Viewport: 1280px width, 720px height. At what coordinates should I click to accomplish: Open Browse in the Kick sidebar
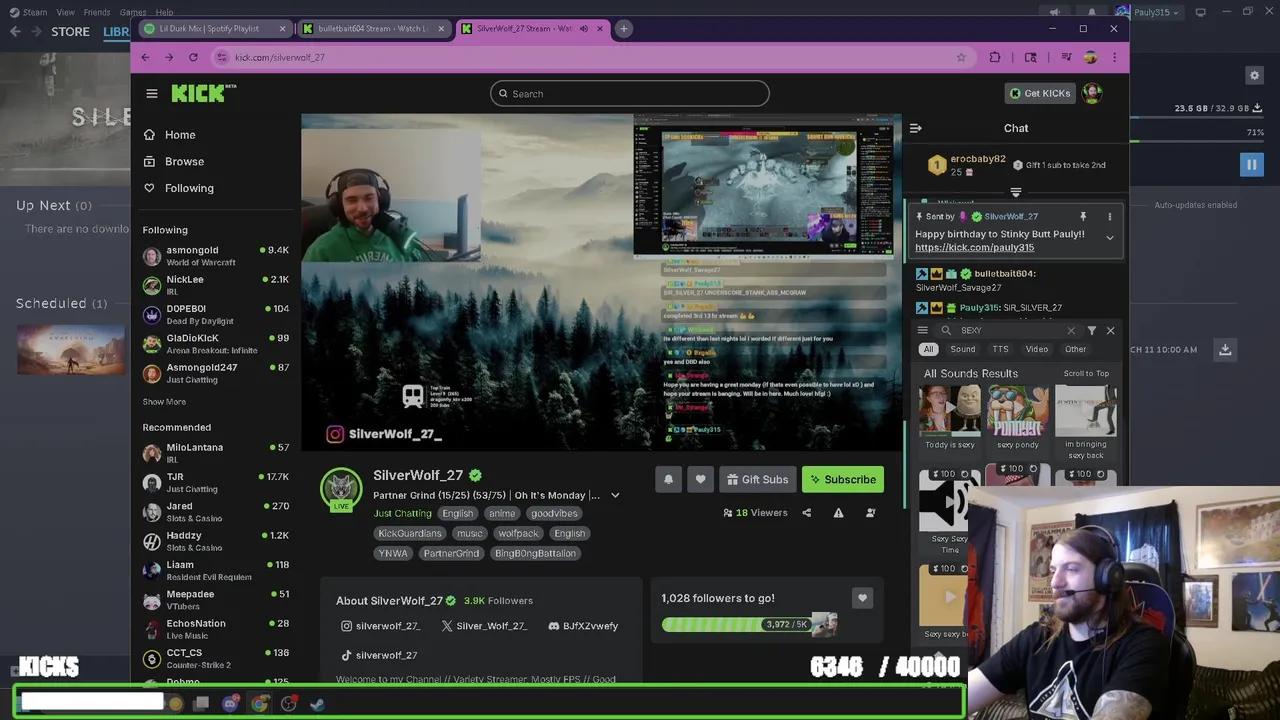click(x=175, y=161)
